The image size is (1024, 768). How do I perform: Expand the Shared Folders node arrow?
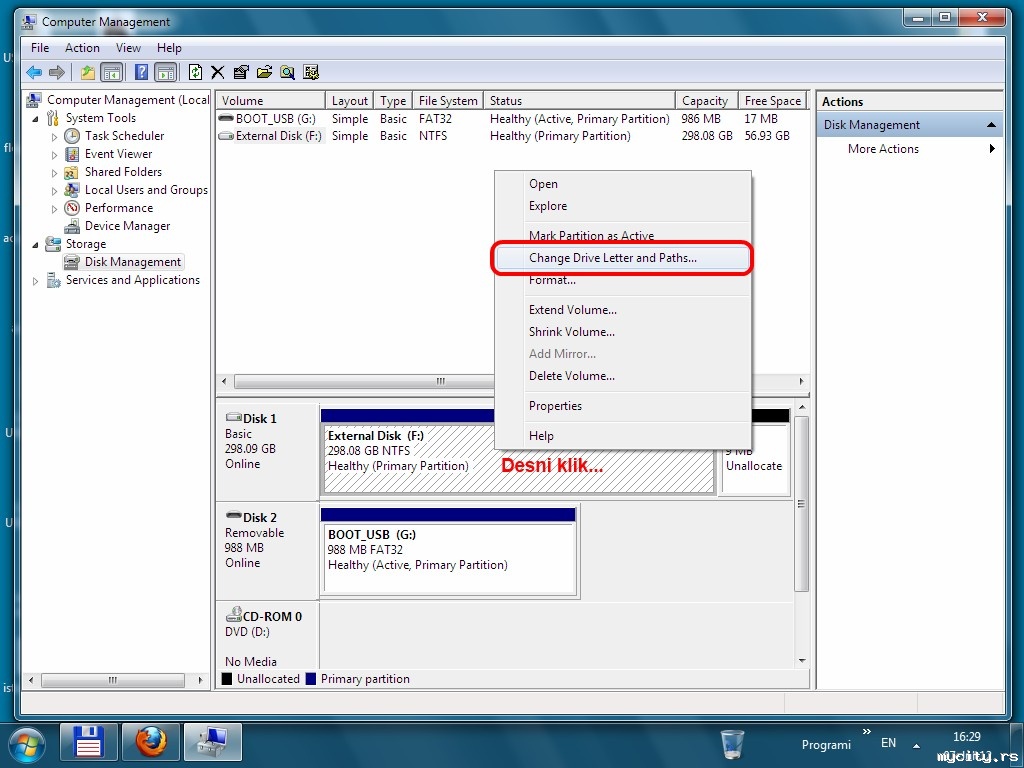54,173
